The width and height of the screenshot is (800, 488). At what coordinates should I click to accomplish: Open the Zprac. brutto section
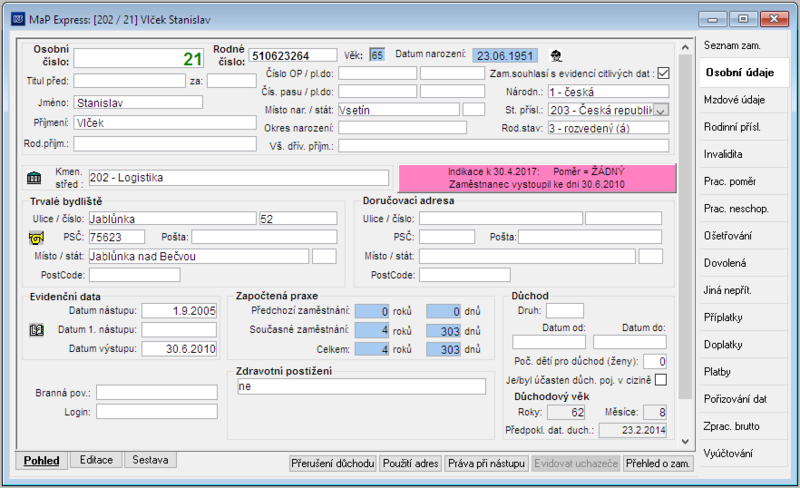(742, 426)
